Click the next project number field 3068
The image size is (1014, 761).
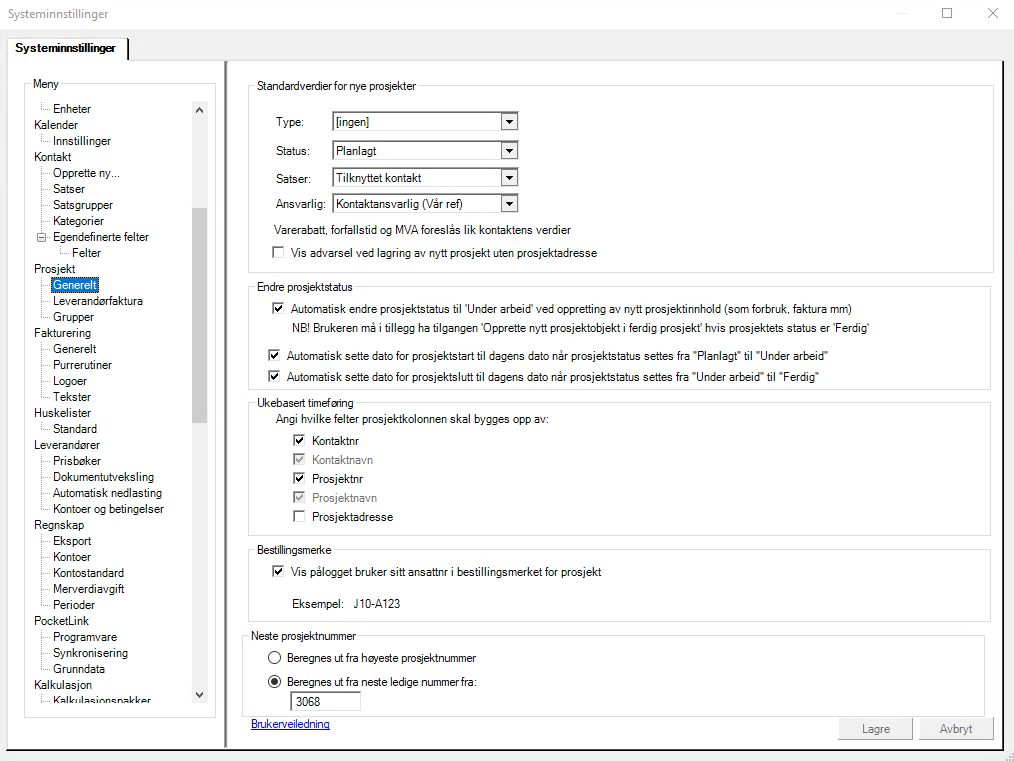point(325,702)
